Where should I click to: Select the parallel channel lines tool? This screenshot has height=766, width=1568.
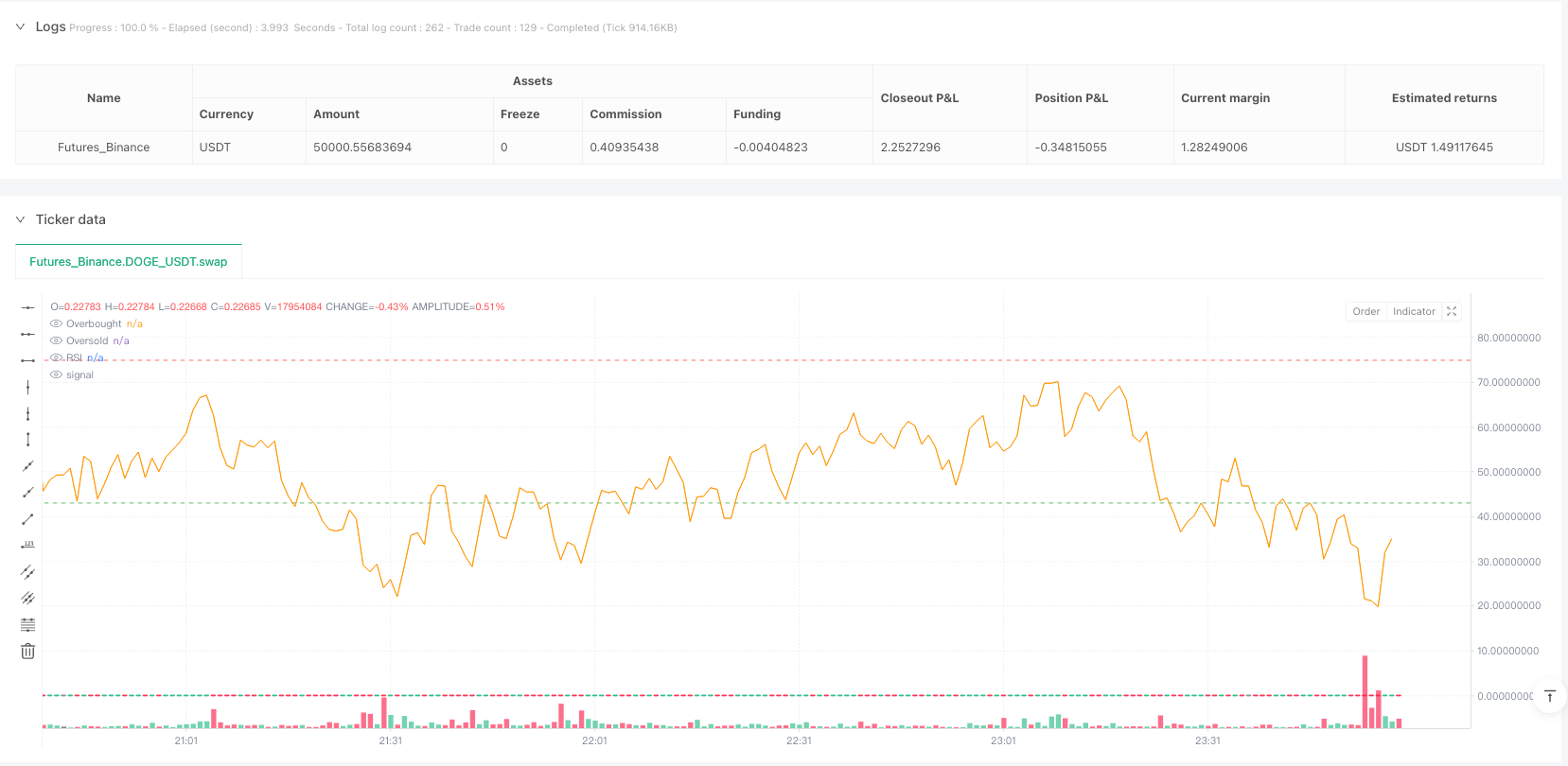tap(27, 572)
